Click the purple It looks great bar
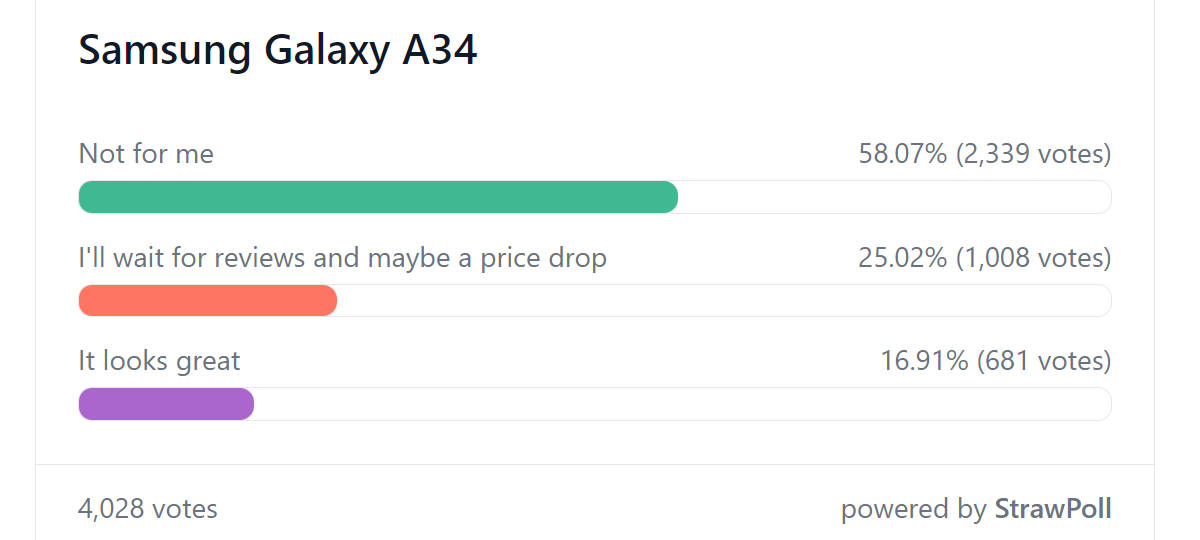 [166, 404]
